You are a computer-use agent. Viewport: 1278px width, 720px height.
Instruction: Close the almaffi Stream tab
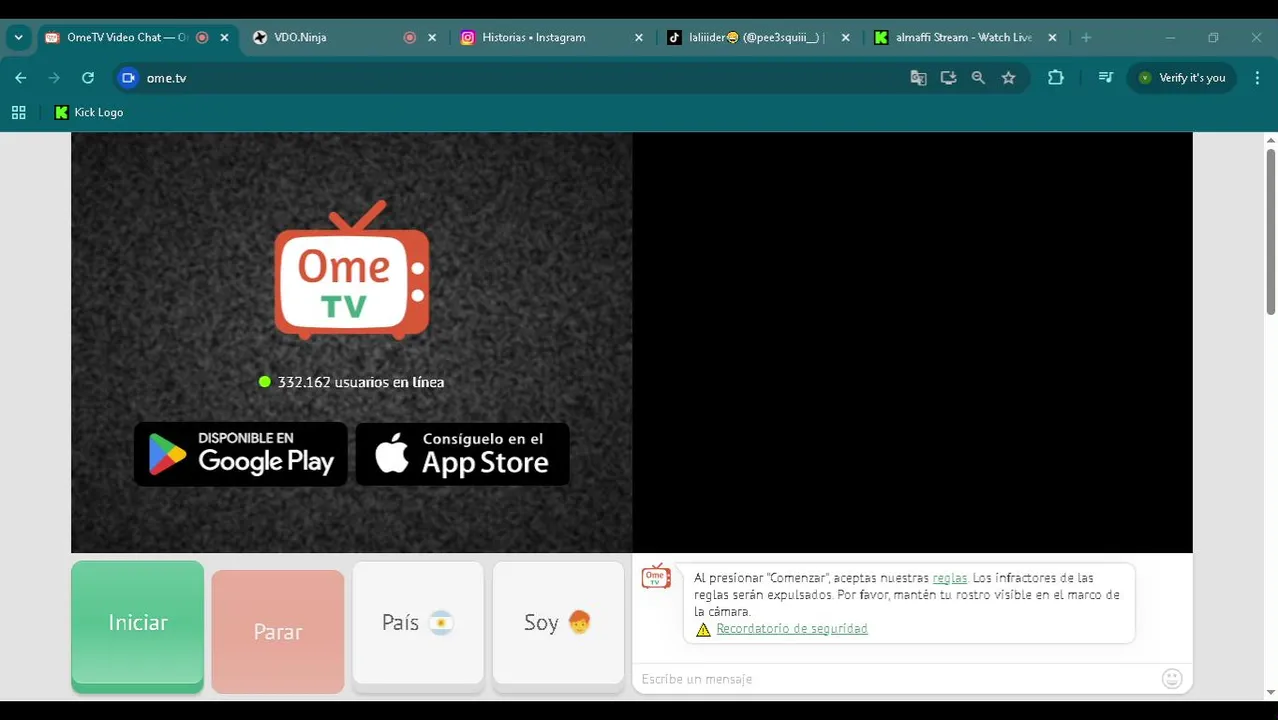click(1052, 37)
